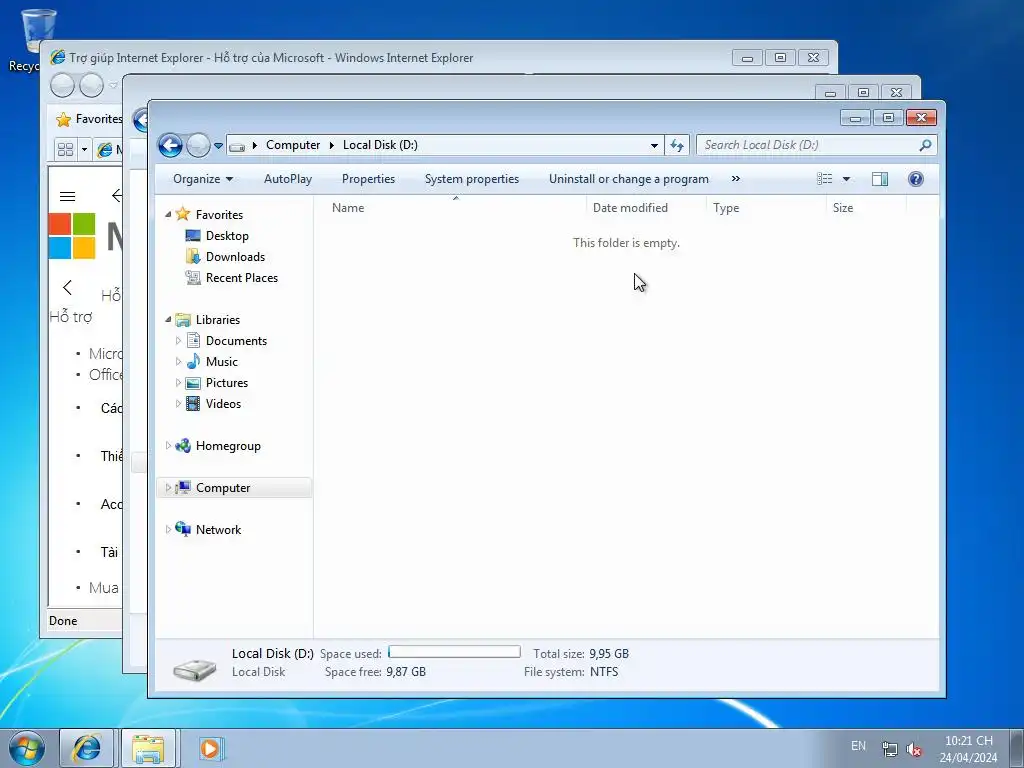Open the Pictures library
This screenshot has height=768, width=1024.
coord(227,383)
